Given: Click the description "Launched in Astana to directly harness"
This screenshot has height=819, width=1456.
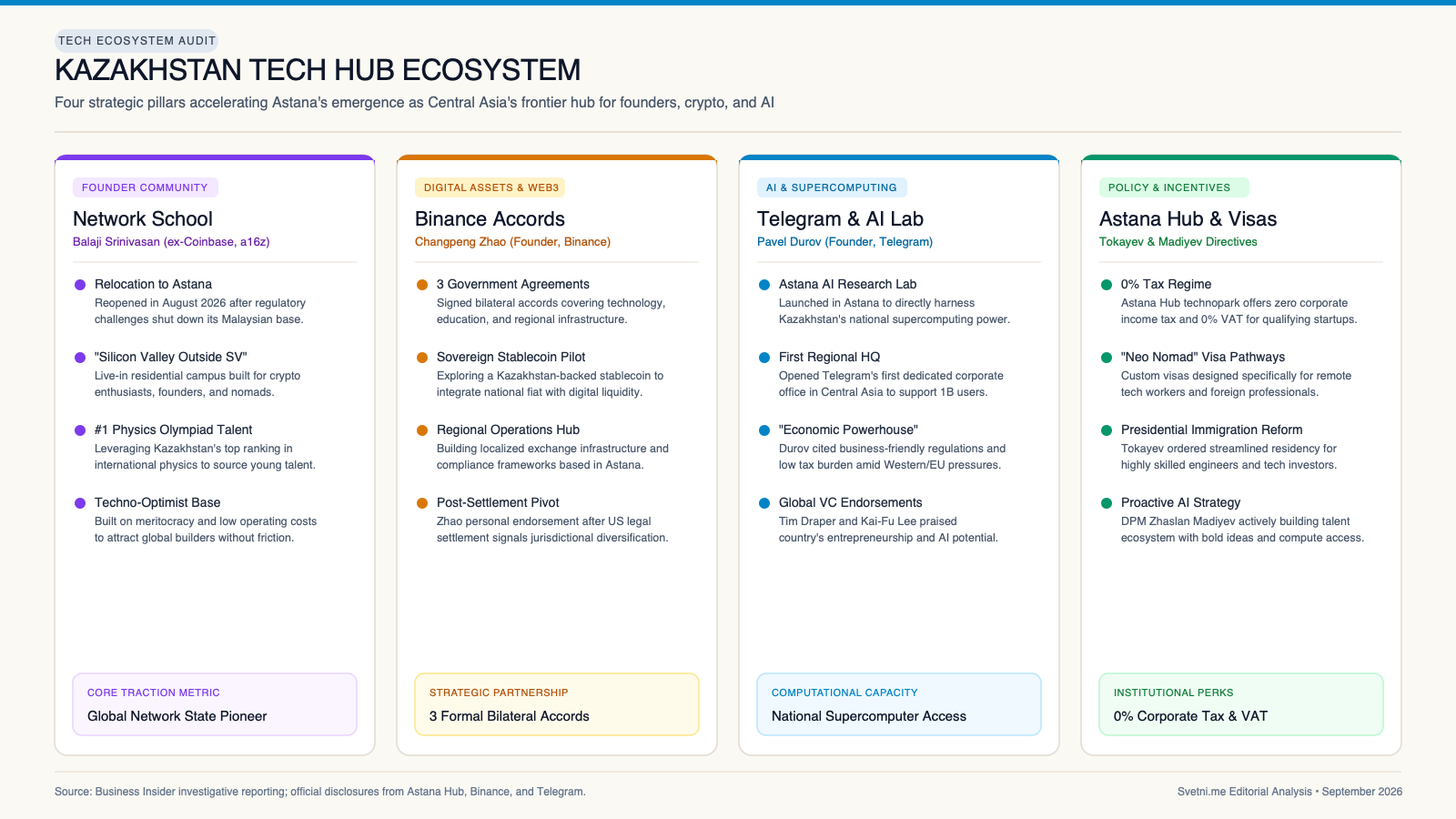Looking at the screenshot, I should pyautogui.click(x=895, y=311).
